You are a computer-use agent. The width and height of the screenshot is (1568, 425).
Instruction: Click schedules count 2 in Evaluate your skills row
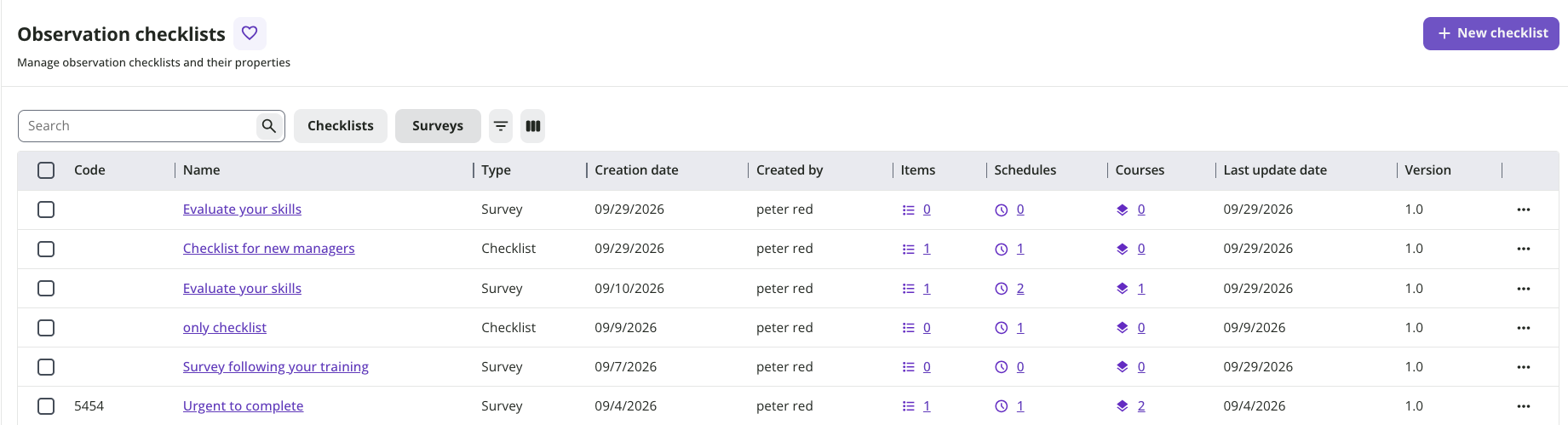pyautogui.click(x=1020, y=289)
